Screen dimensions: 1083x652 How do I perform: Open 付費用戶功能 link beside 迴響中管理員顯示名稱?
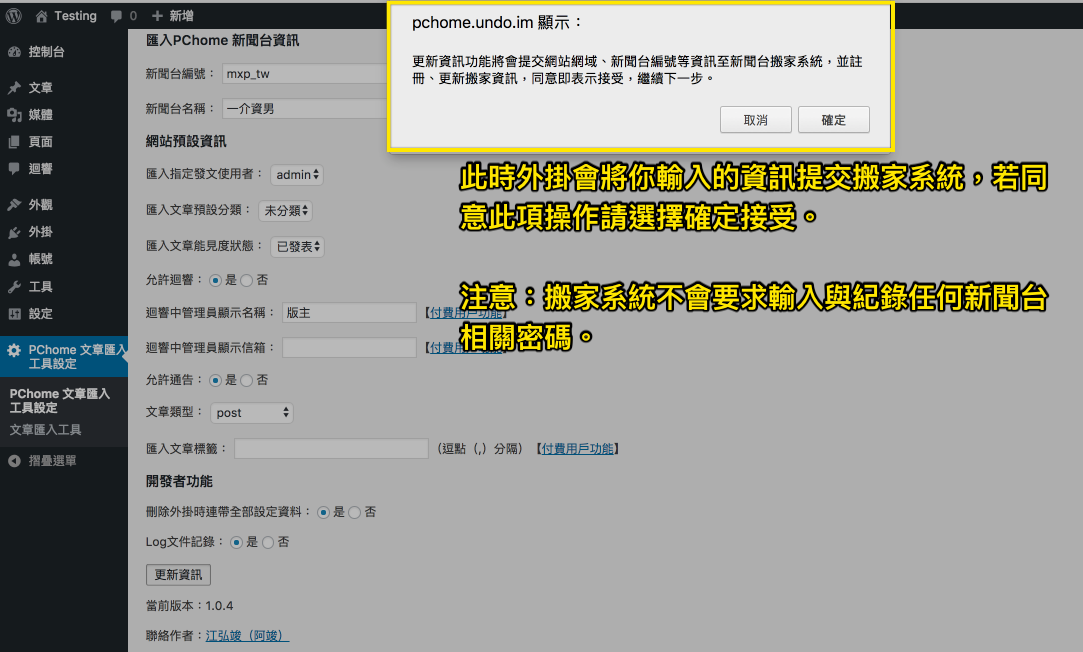[x=466, y=313]
